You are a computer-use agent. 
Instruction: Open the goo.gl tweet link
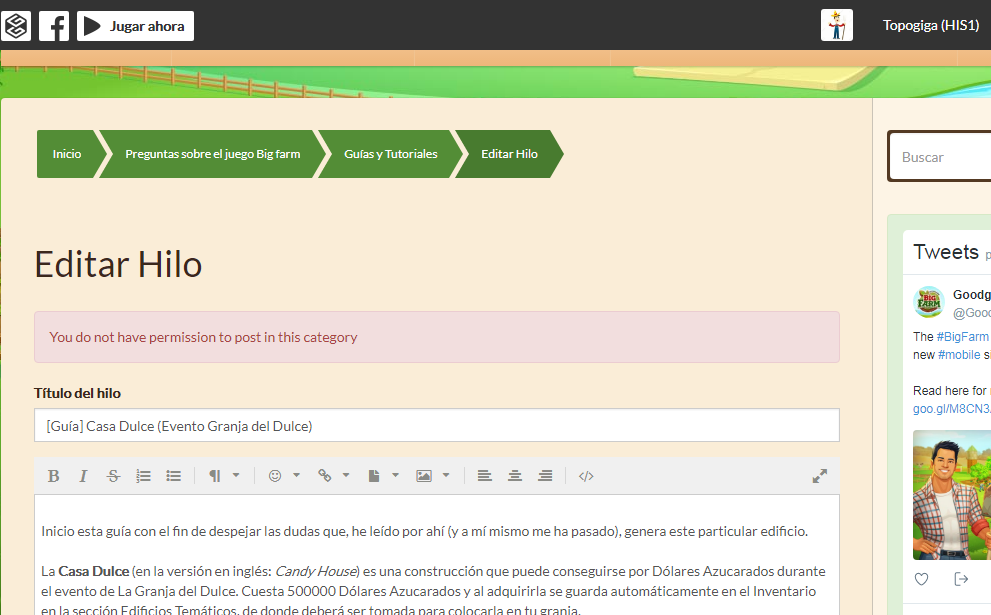(952, 409)
